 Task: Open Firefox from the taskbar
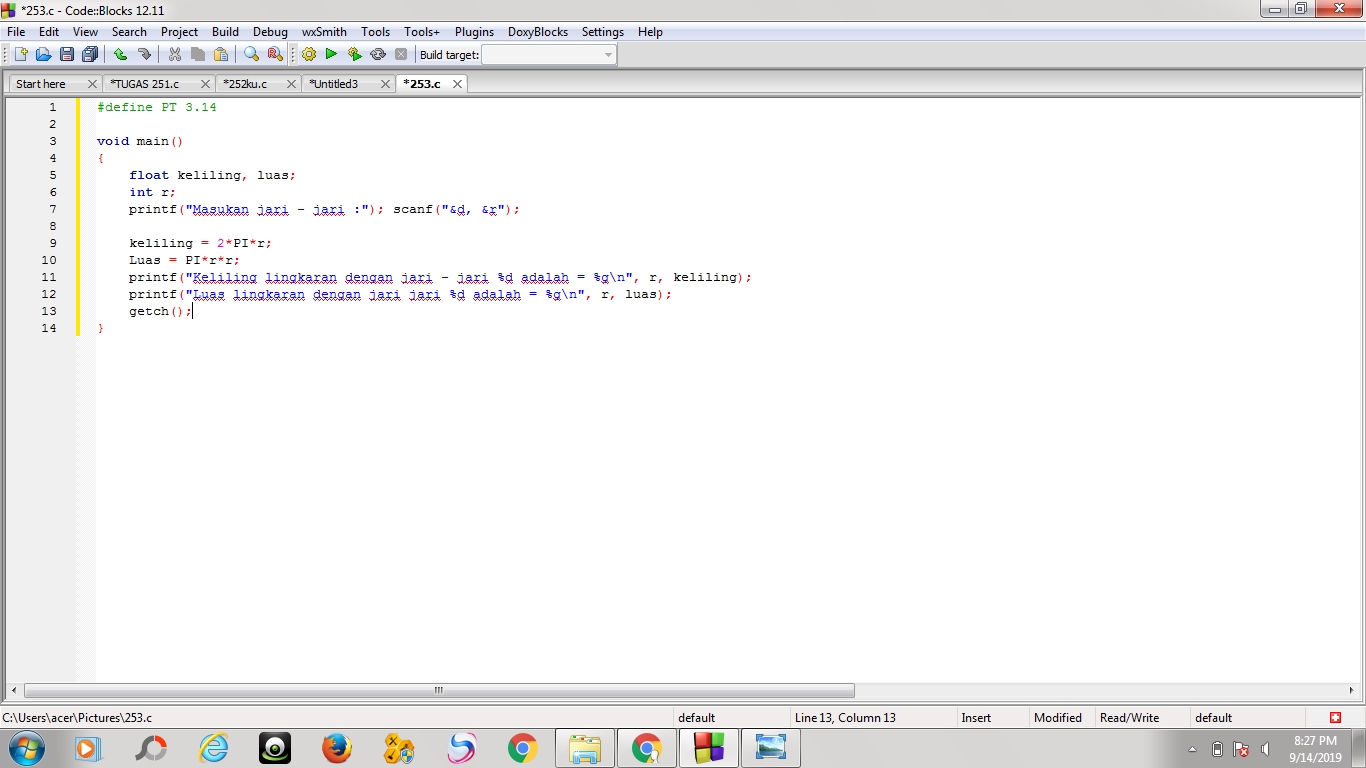tap(337, 748)
